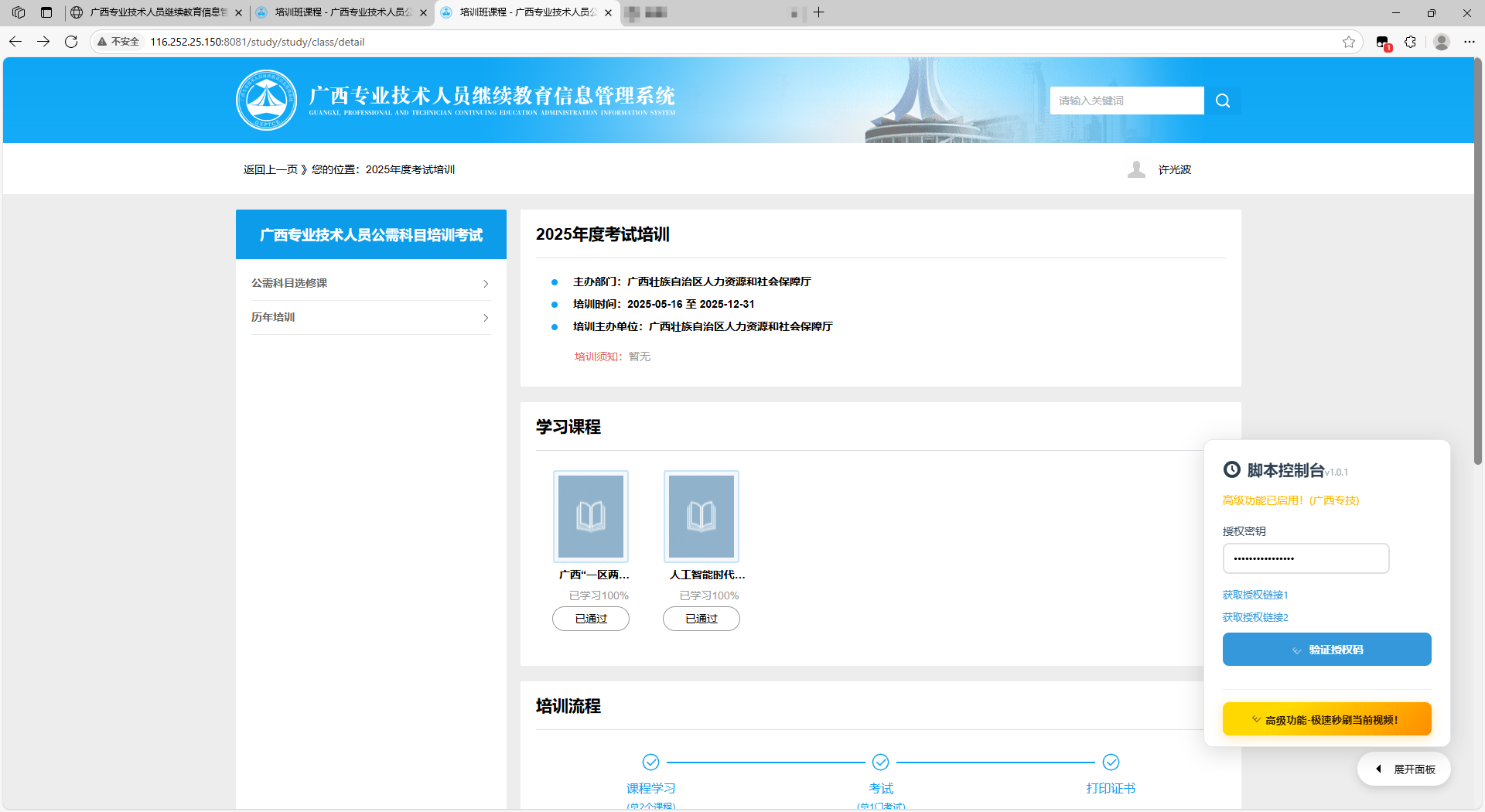
Task: Click the 课程学习 step checkmark icon
Action: pos(651,763)
